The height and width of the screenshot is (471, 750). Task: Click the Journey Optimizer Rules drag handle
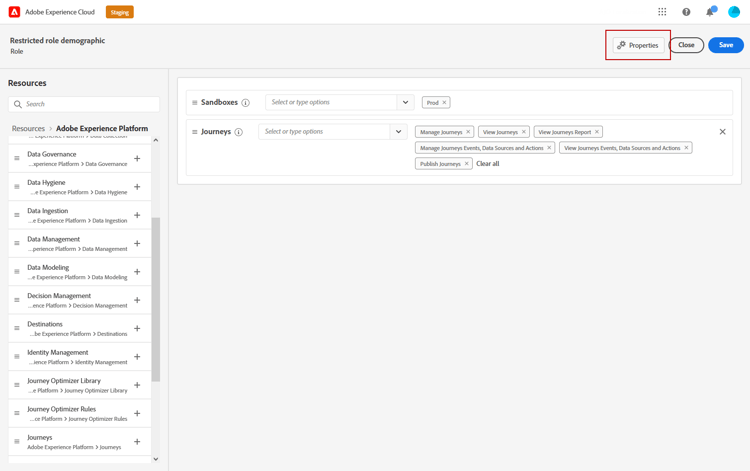pyautogui.click(x=17, y=413)
